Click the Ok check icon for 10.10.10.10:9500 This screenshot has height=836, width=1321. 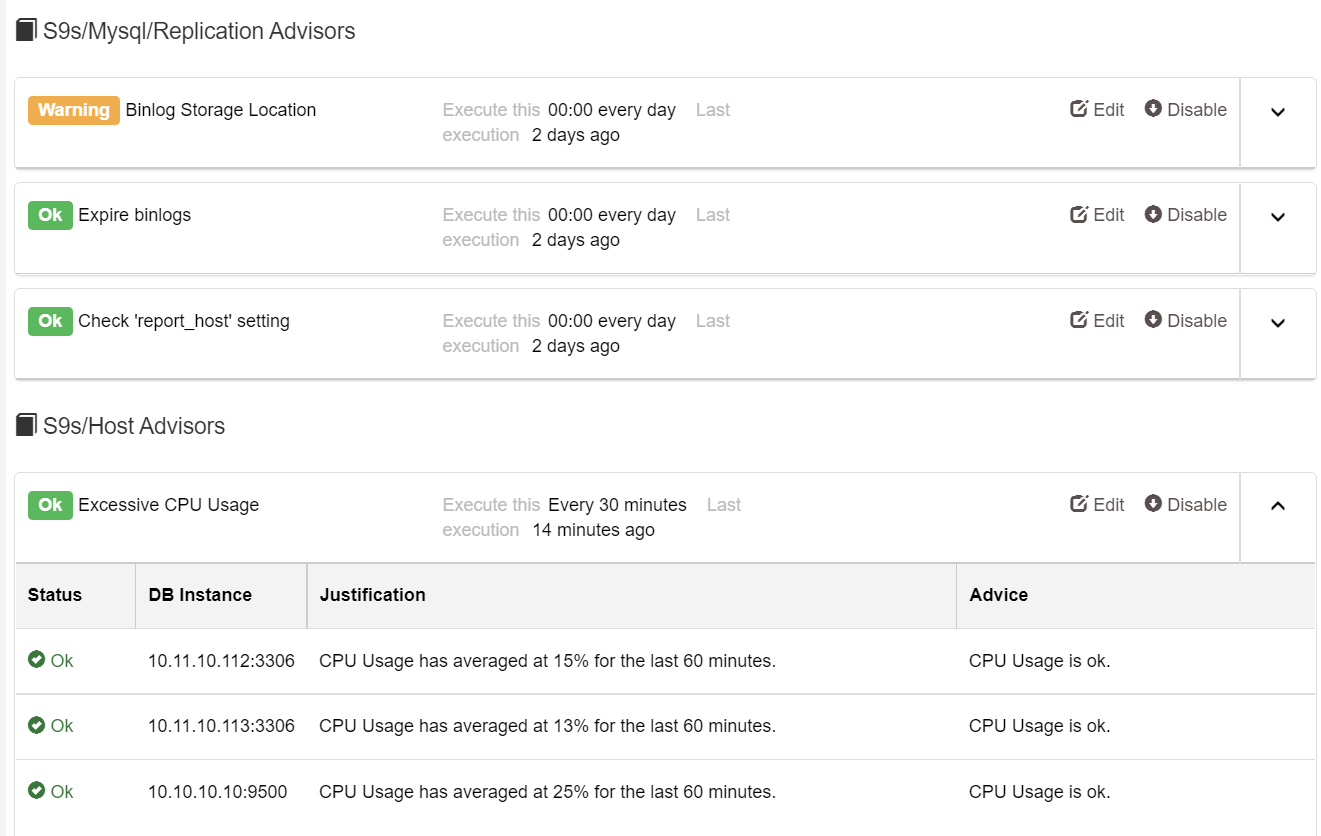(x=37, y=791)
